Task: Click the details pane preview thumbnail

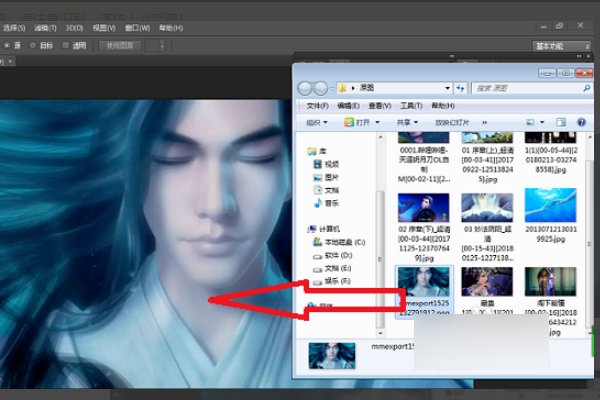Action: 332,356
